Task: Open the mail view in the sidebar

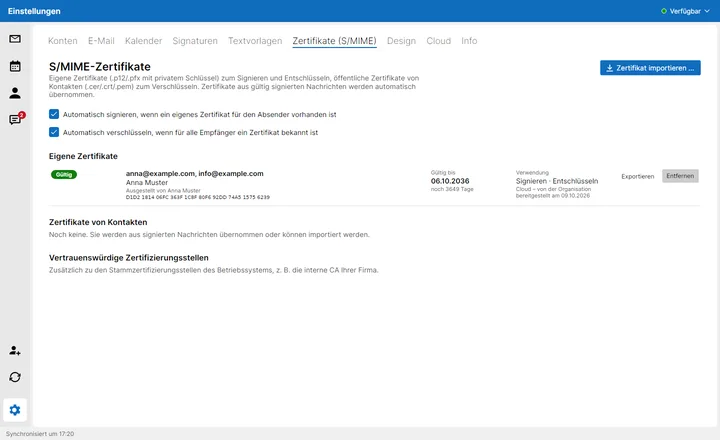Action: (15, 39)
